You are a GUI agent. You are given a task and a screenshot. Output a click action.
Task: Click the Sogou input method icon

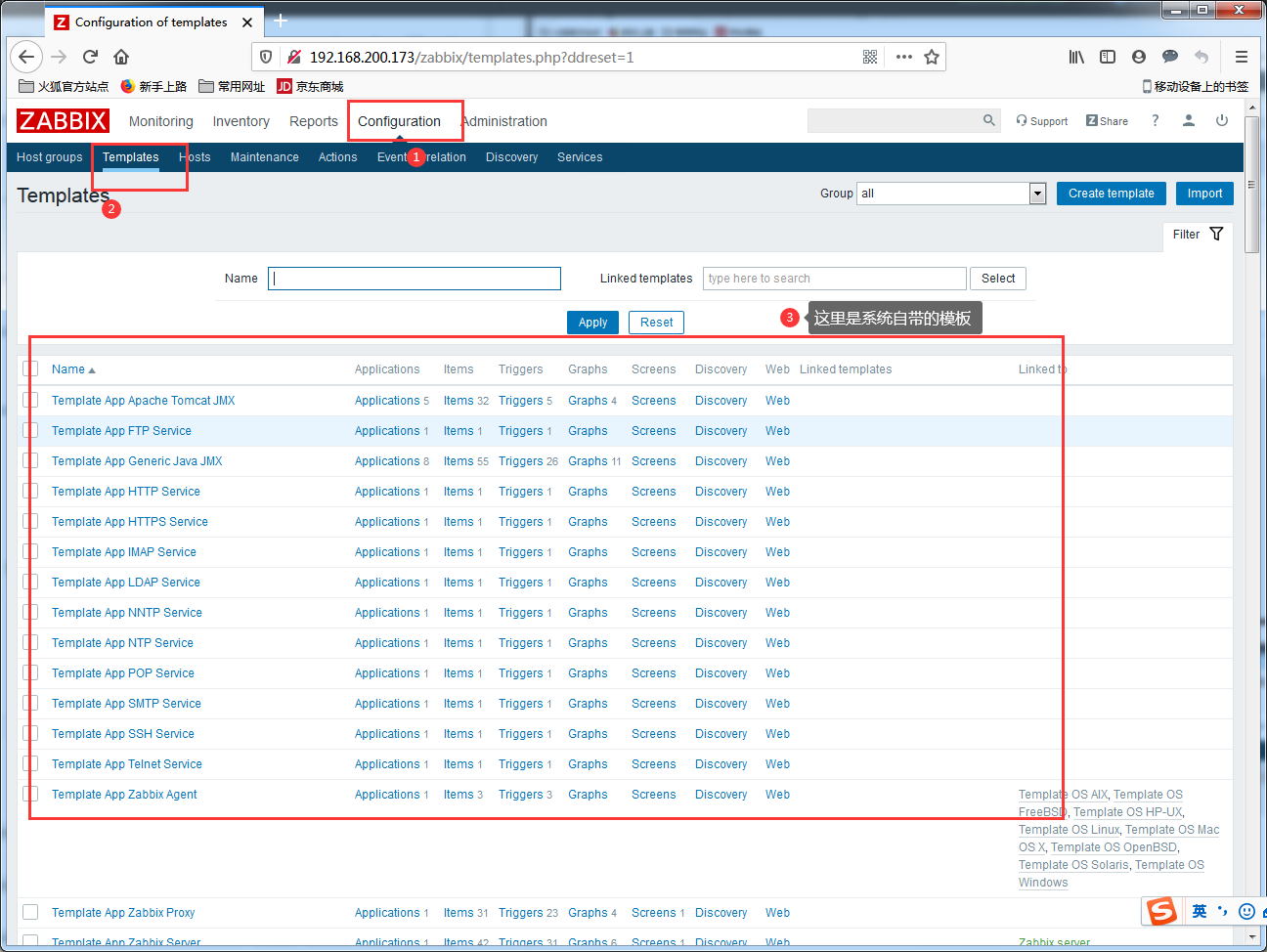click(x=1161, y=911)
